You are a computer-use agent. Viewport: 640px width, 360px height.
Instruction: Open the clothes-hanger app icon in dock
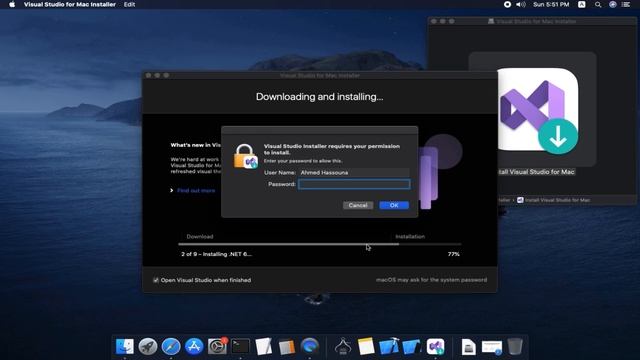(x=343, y=347)
